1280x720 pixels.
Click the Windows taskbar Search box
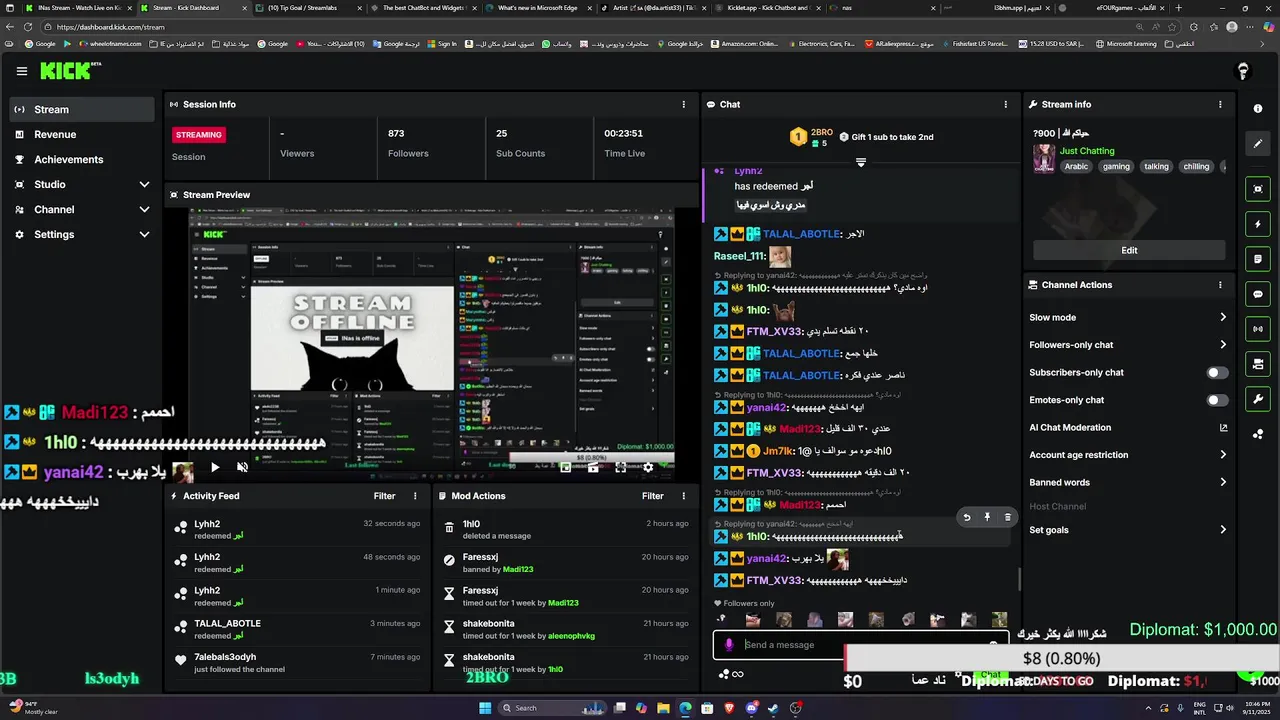click(553, 708)
